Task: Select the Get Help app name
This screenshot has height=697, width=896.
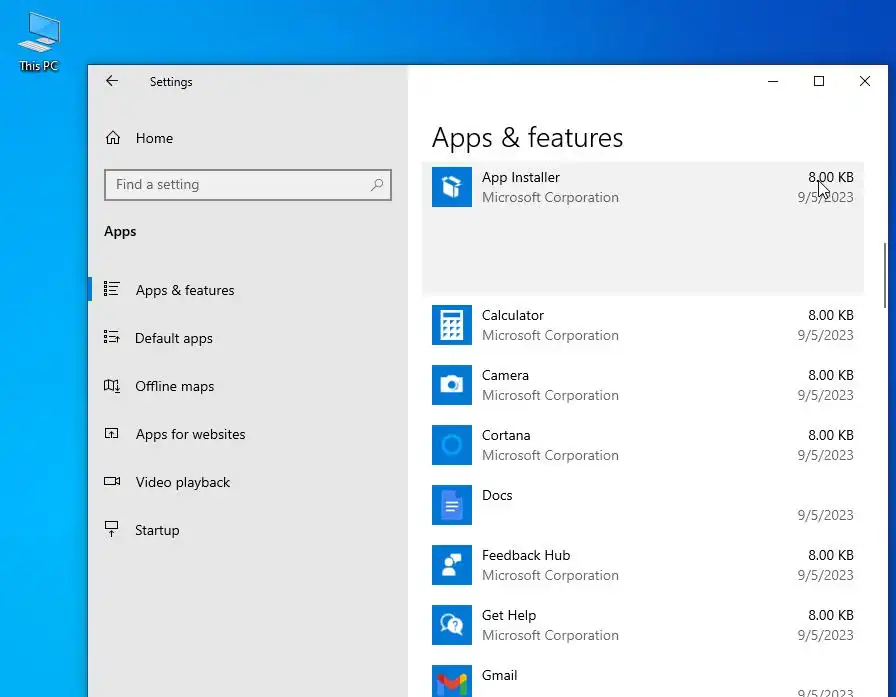Action: coord(509,615)
